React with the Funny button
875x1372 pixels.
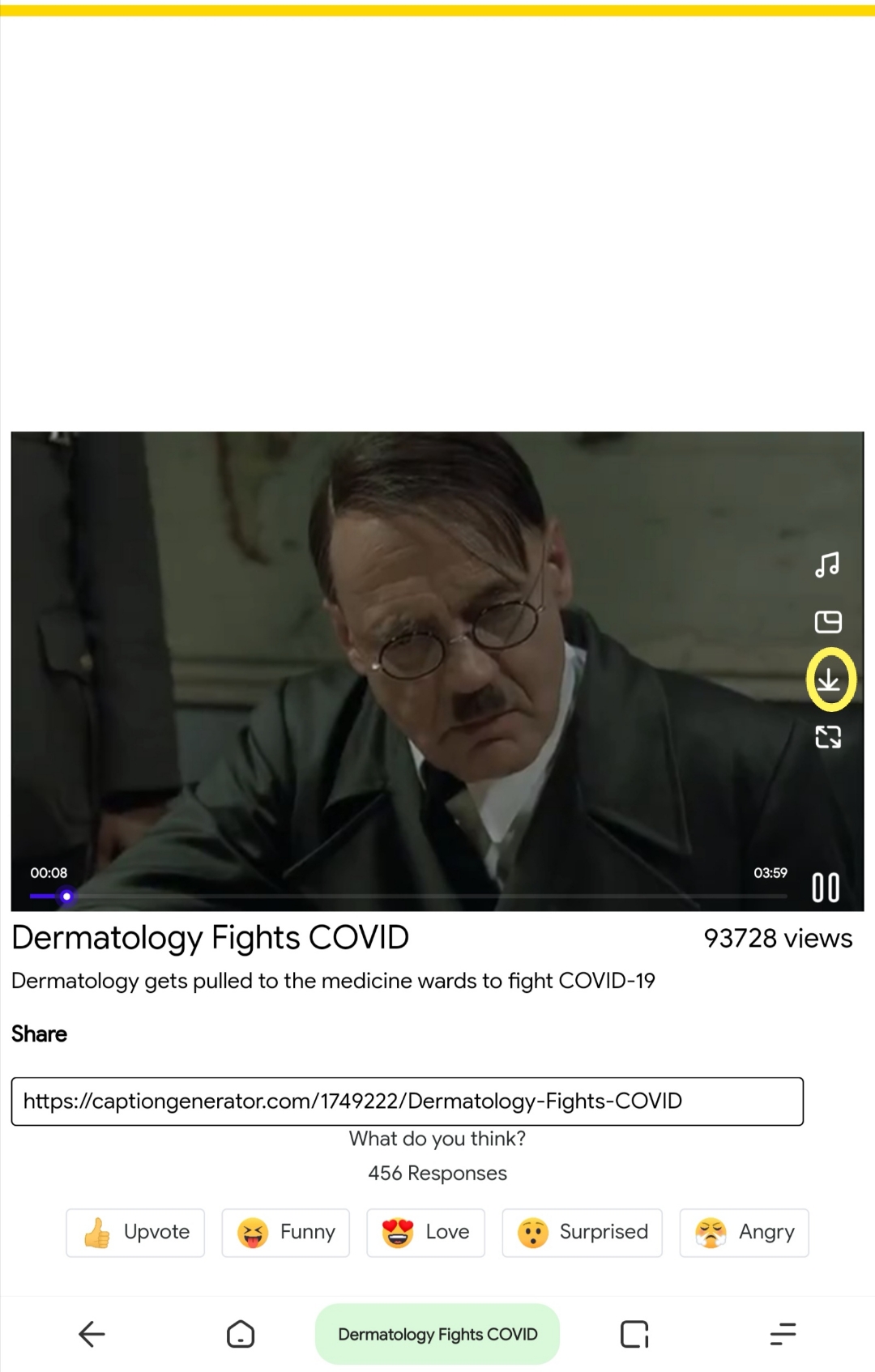pos(286,1233)
